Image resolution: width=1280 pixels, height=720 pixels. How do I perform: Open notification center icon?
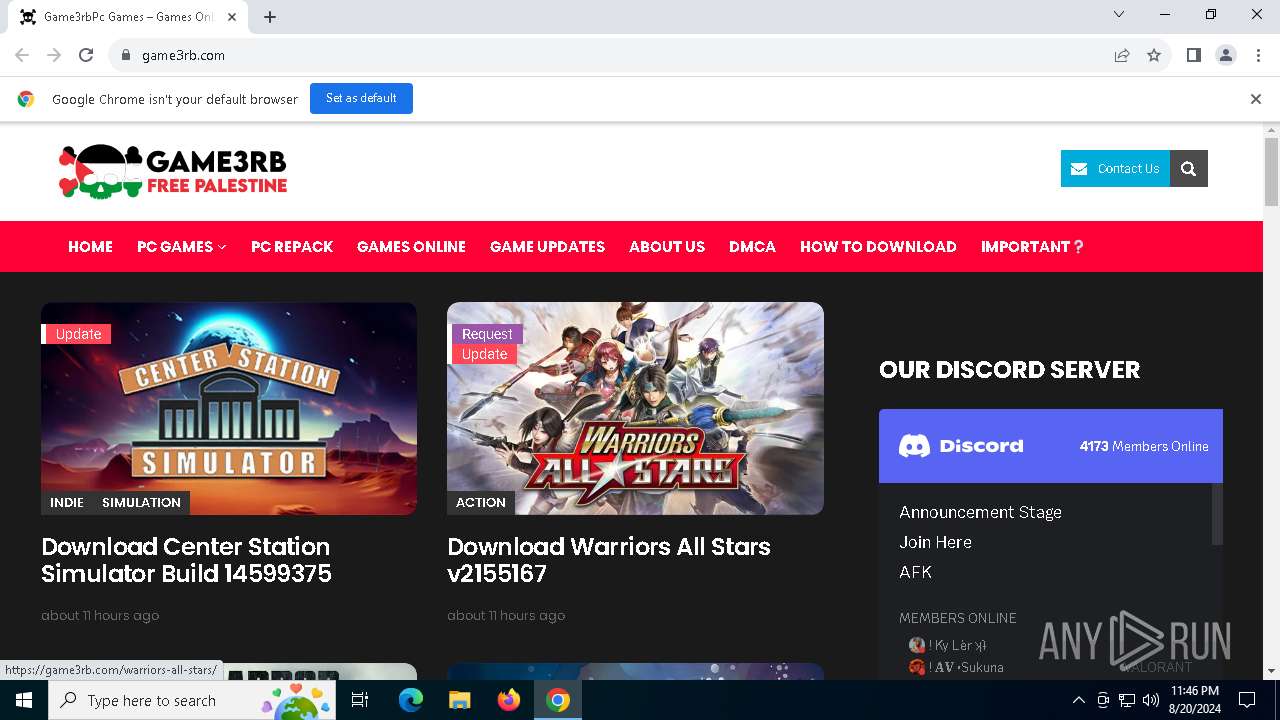(1247, 700)
